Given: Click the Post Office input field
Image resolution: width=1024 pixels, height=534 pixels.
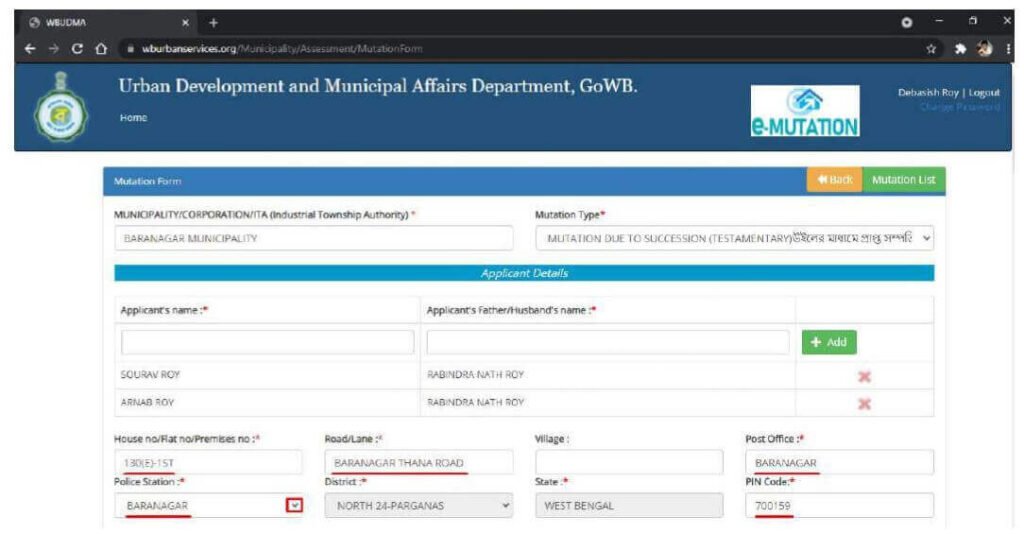Looking at the screenshot, I should pos(839,462).
